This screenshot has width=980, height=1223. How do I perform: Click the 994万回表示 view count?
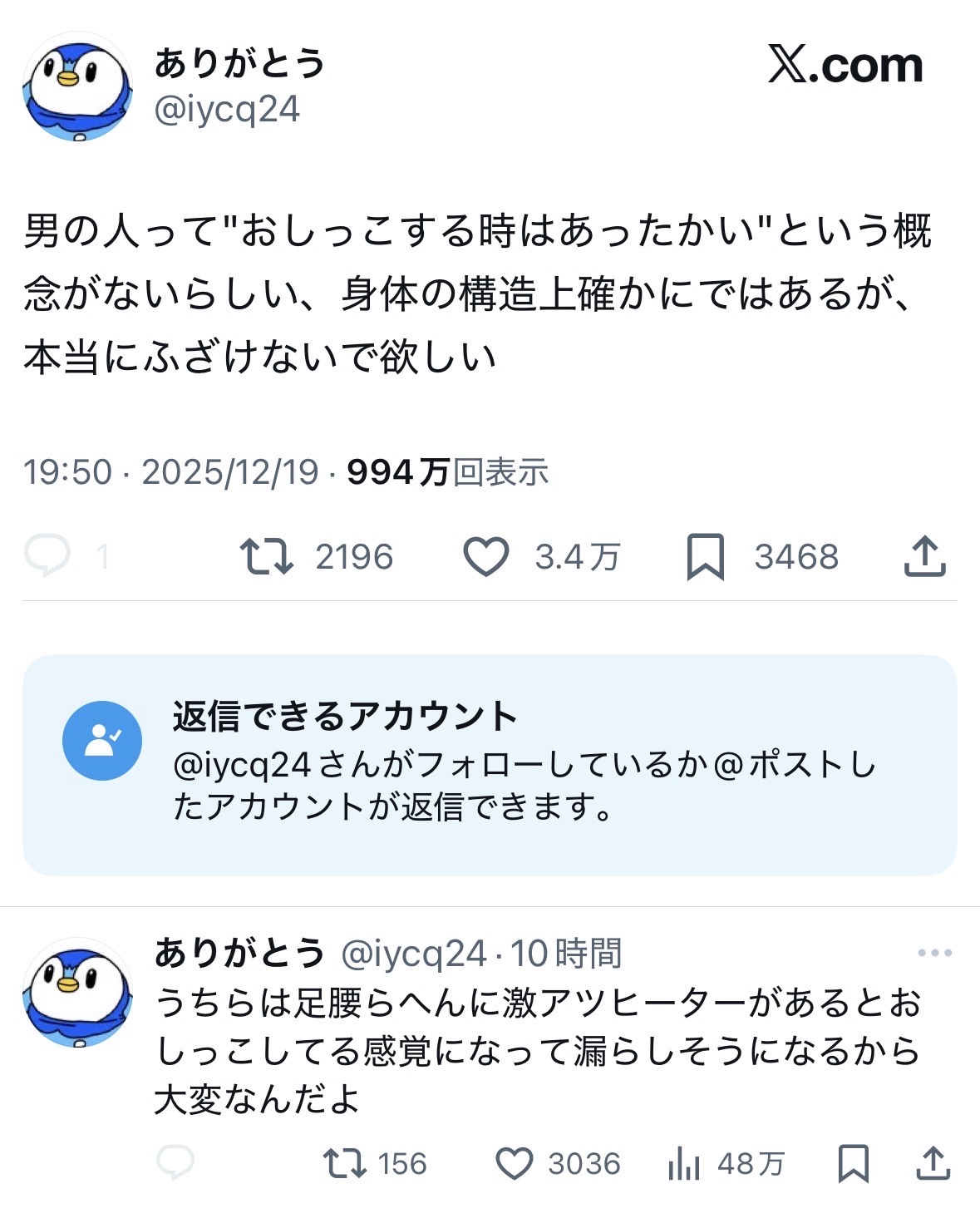coord(447,472)
